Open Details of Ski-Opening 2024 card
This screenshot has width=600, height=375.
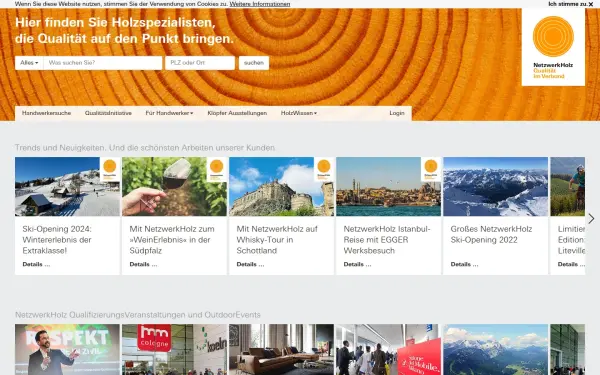pos(36,264)
